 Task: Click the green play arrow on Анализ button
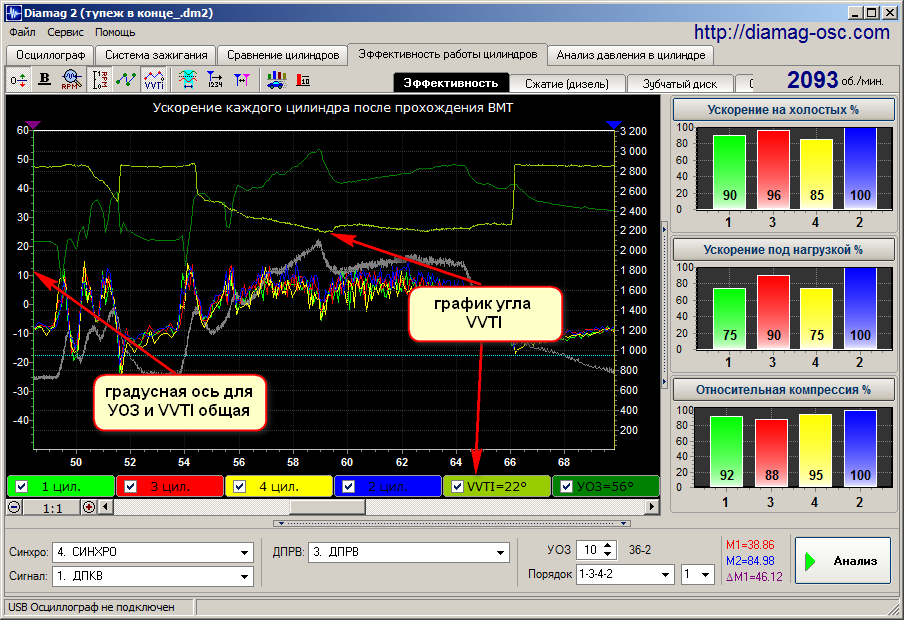point(811,561)
